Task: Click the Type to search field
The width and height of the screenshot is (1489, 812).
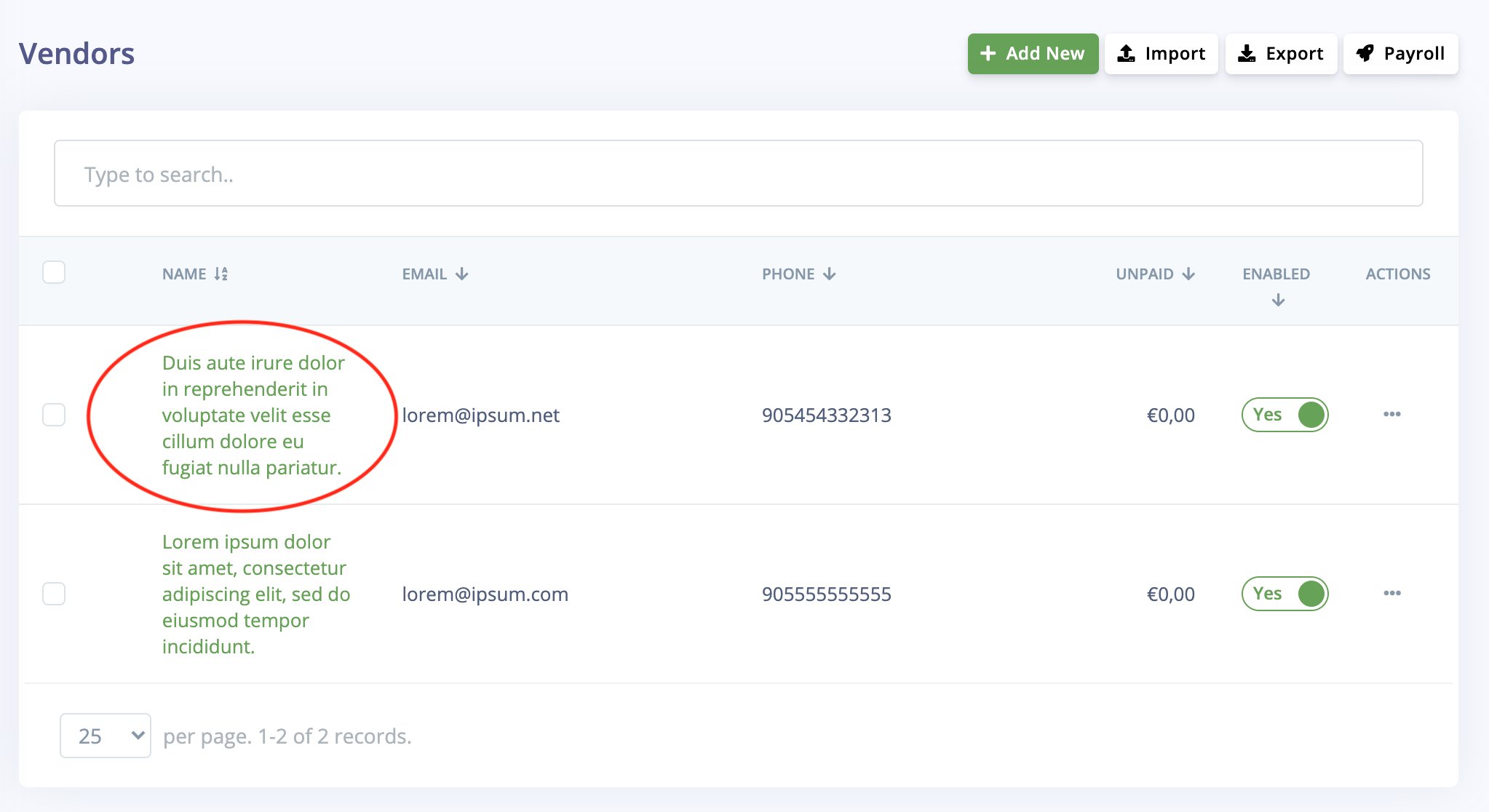Action: [x=737, y=173]
